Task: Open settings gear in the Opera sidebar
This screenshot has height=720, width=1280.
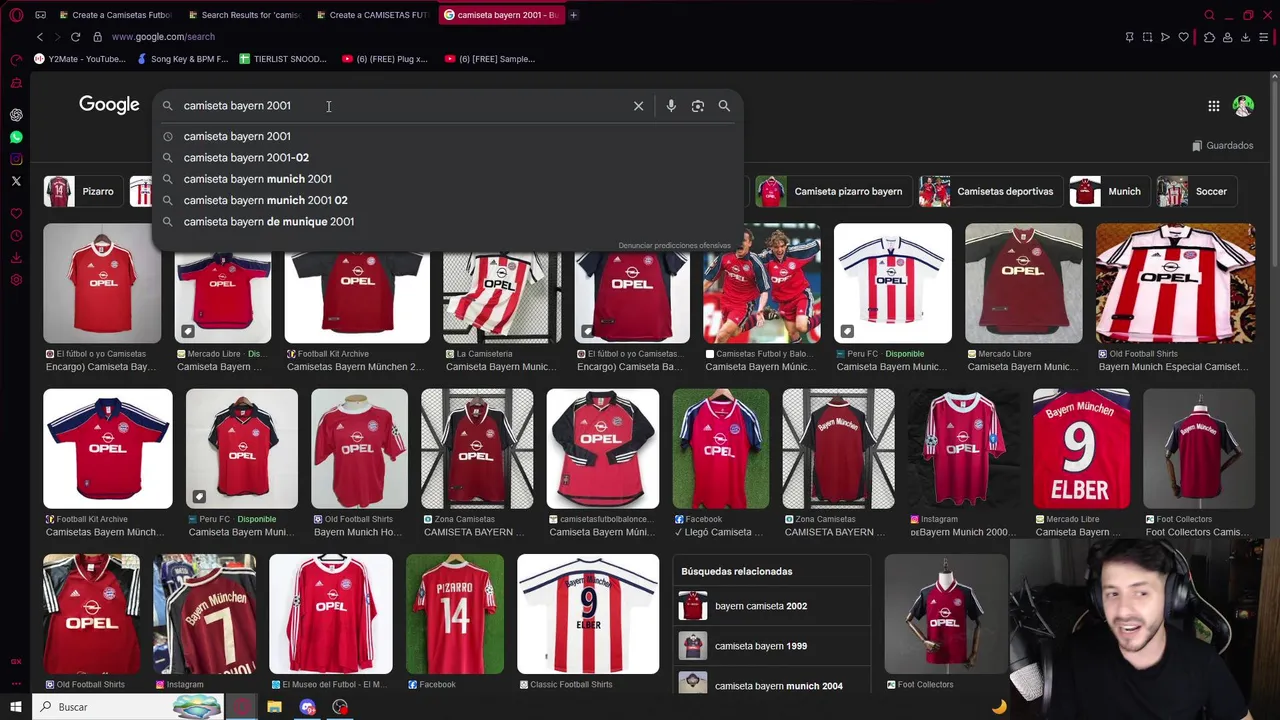Action: (x=16, y=280)
